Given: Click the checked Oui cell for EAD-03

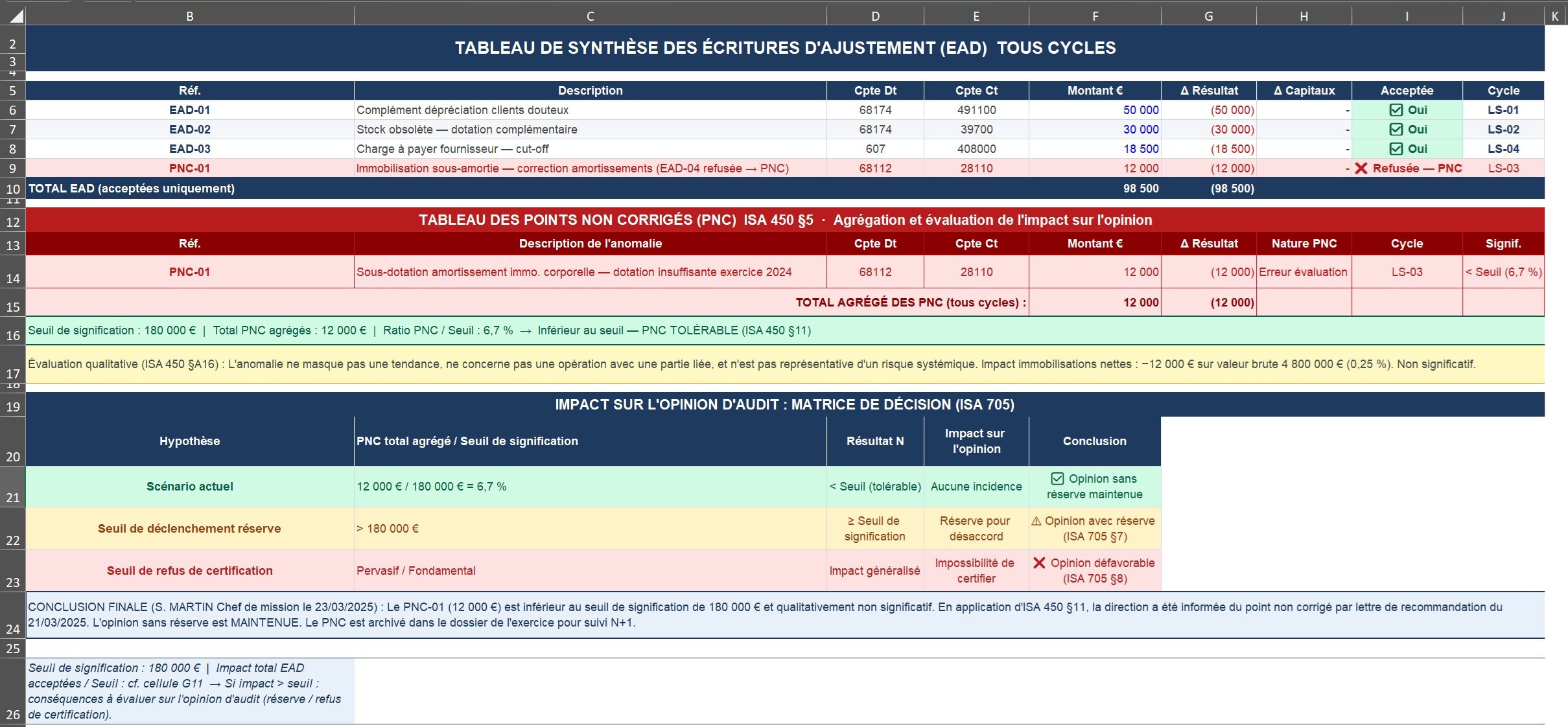Looking at the screenshot, I should pyautogui.click(x=1407, y=149).
